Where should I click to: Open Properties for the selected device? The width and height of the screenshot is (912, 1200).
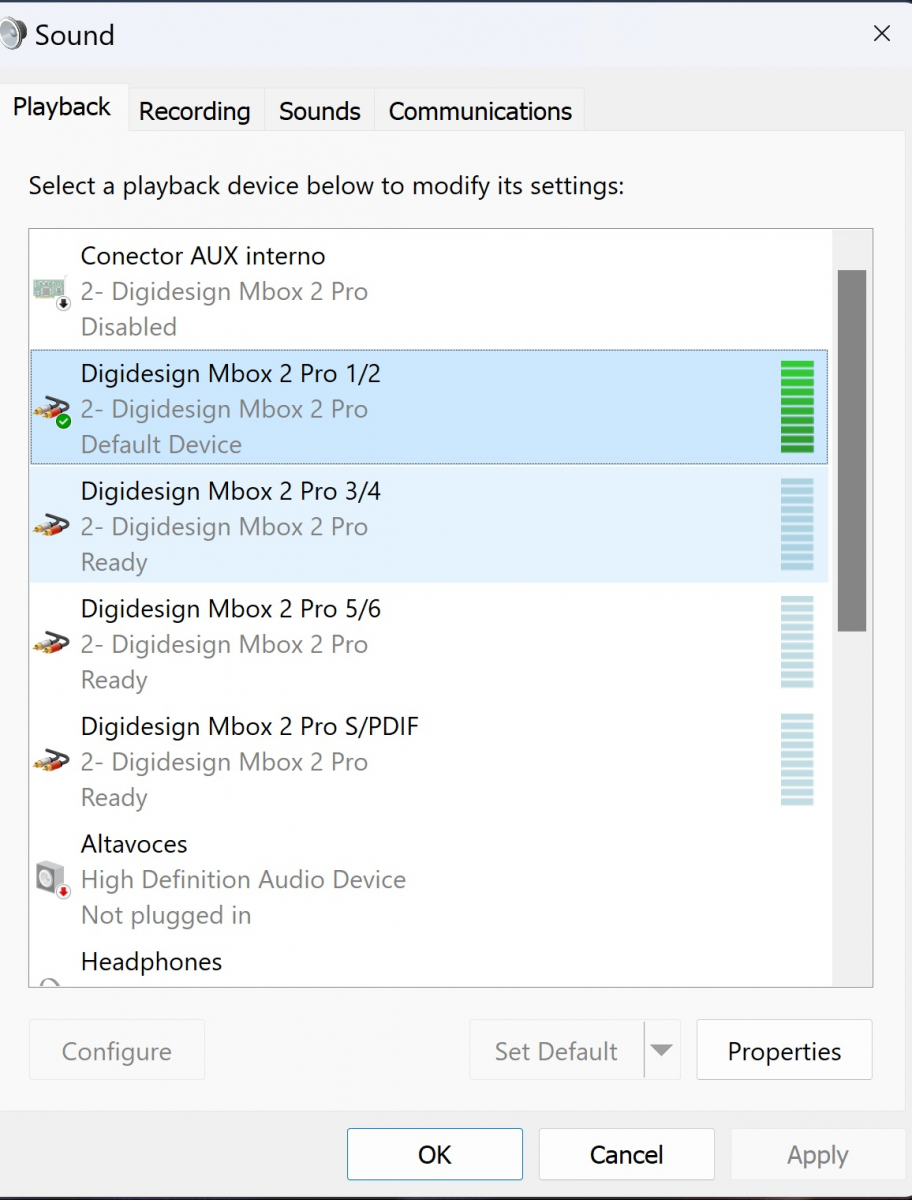coord(784,1050)
